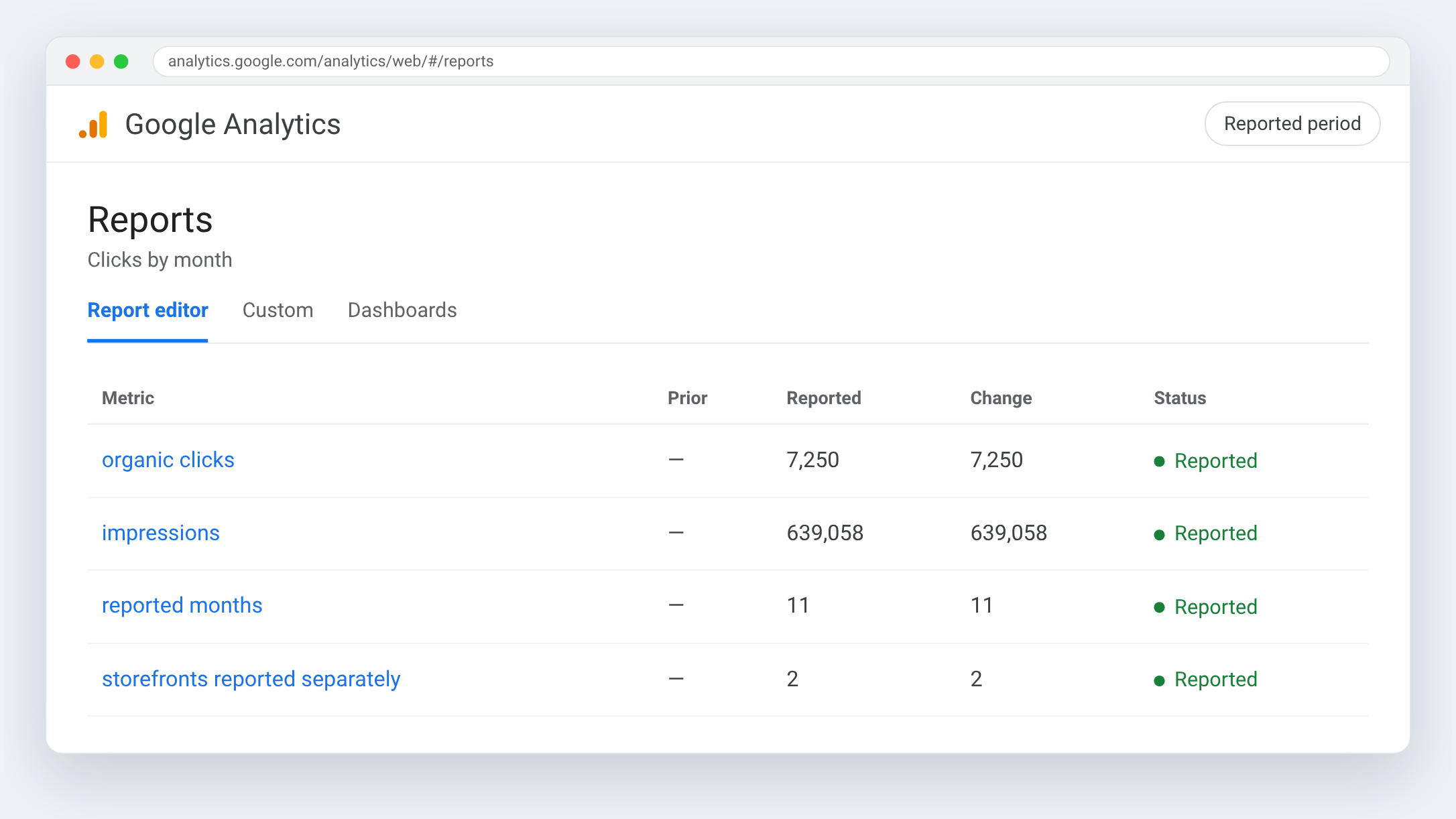
Task: Click the Status column header
Action: [1180, 398]
